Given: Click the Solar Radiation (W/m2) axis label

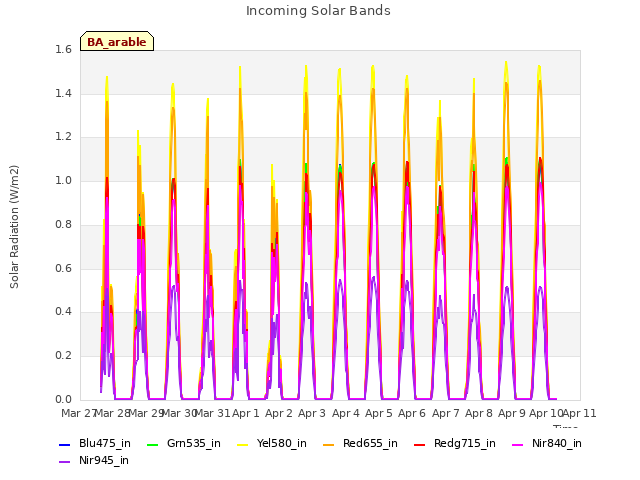Looking at the screenshot, I should click(x=14, y=227).
